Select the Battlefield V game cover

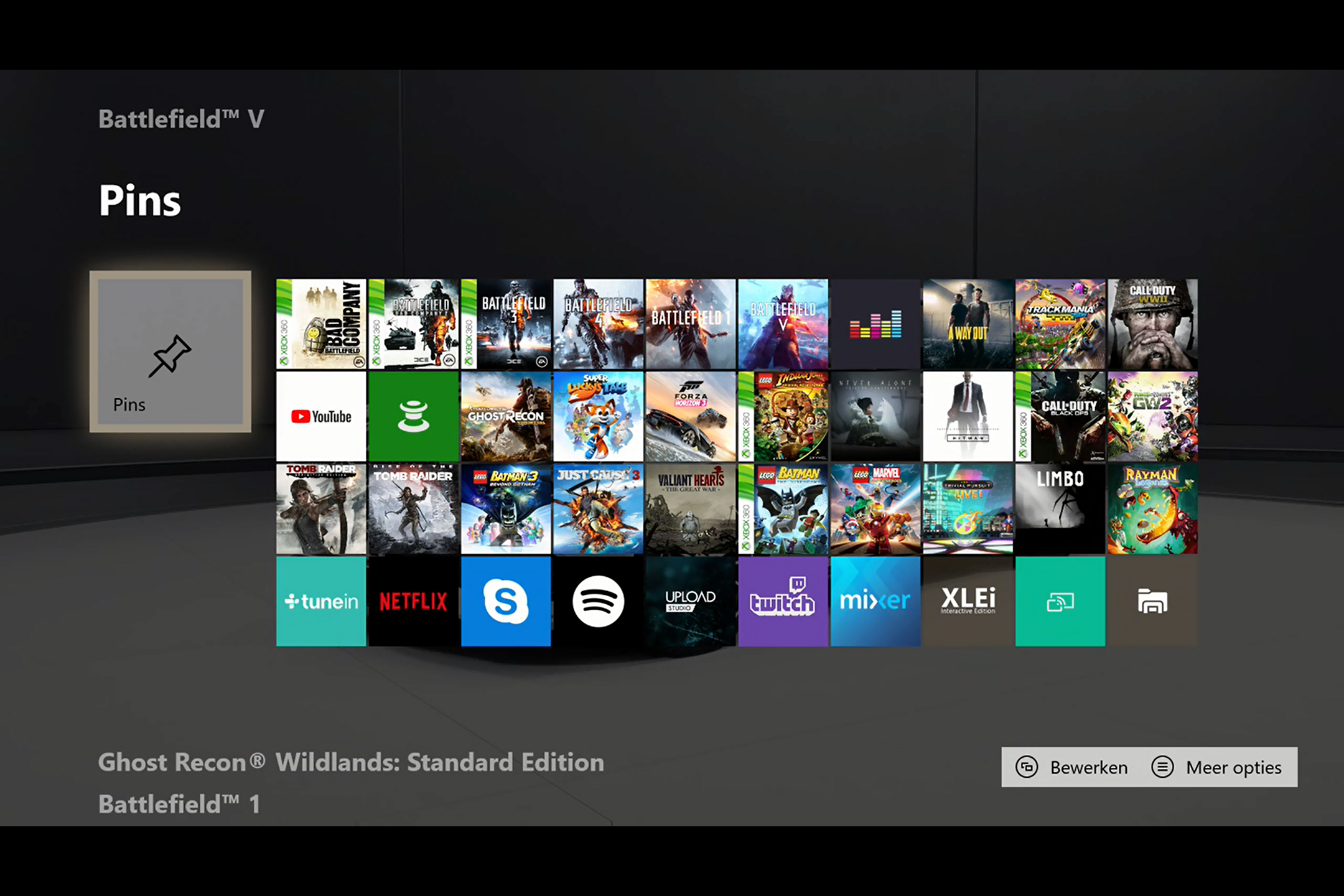783,324
